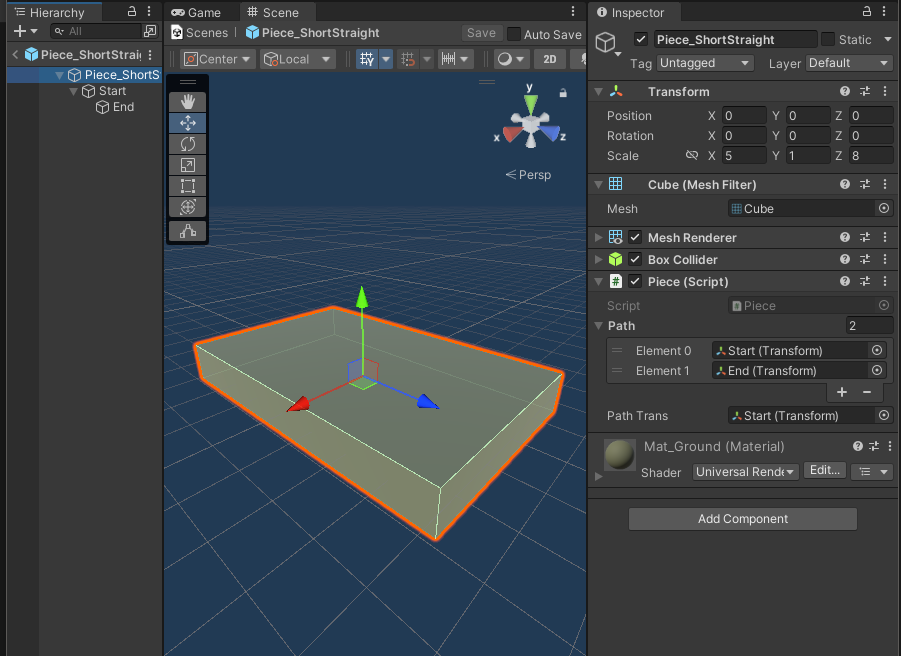Click the Mat_Ground material preview sphere
Screen dimensions: 901x656
619,455
